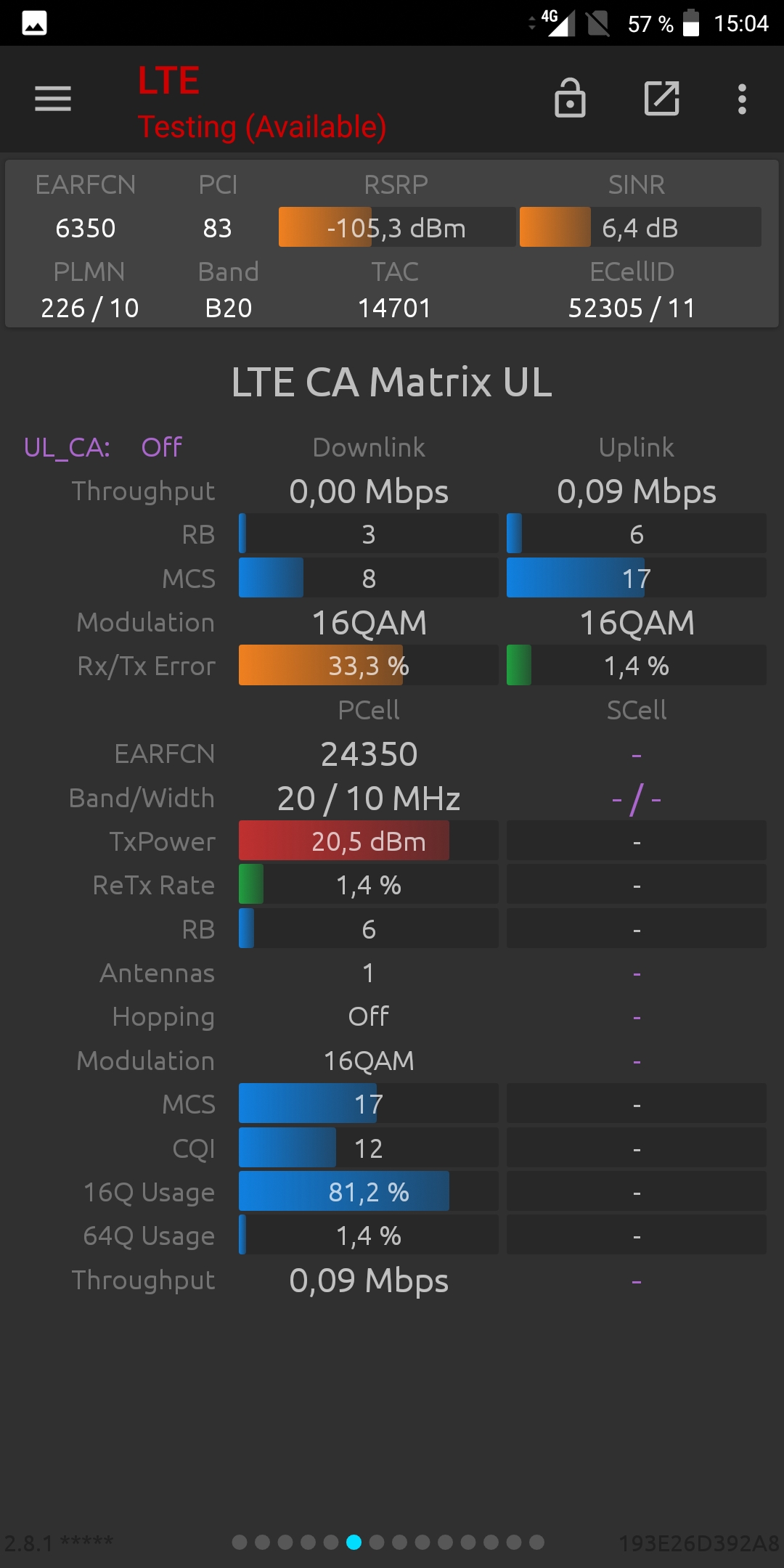This screenshot has width=784, height=1568.
Task: Tap the unlocked padlock icon
Action: 570,98
